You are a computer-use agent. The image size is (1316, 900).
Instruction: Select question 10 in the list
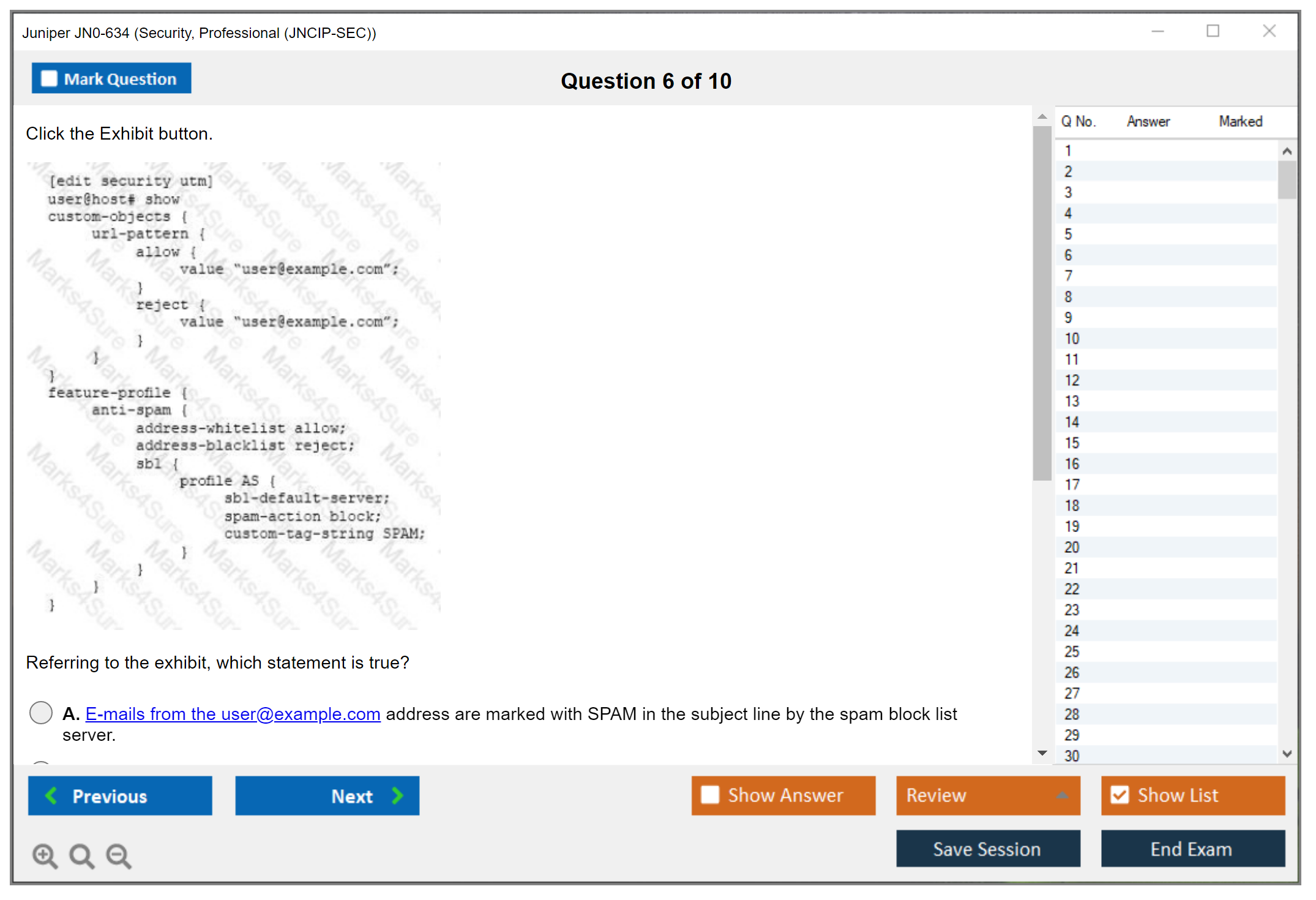pos(1072,339)
